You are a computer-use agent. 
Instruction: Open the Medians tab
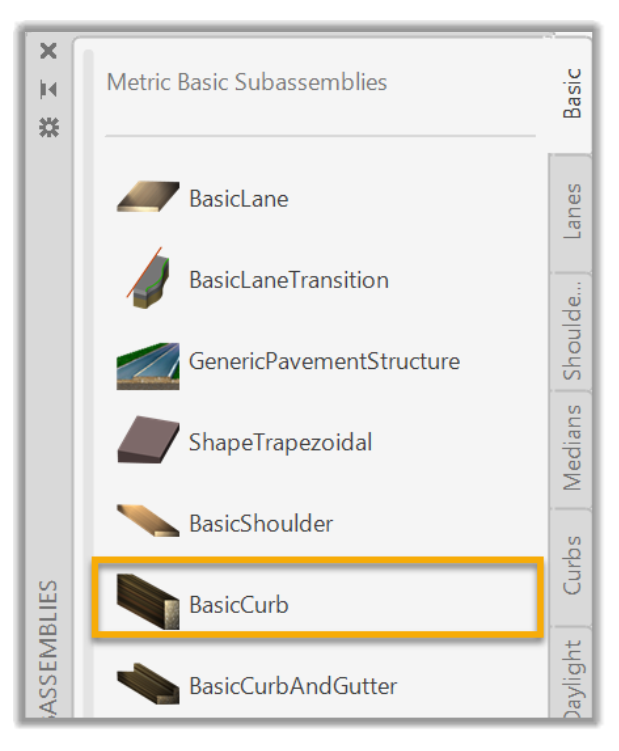click(x=572, y=450)
